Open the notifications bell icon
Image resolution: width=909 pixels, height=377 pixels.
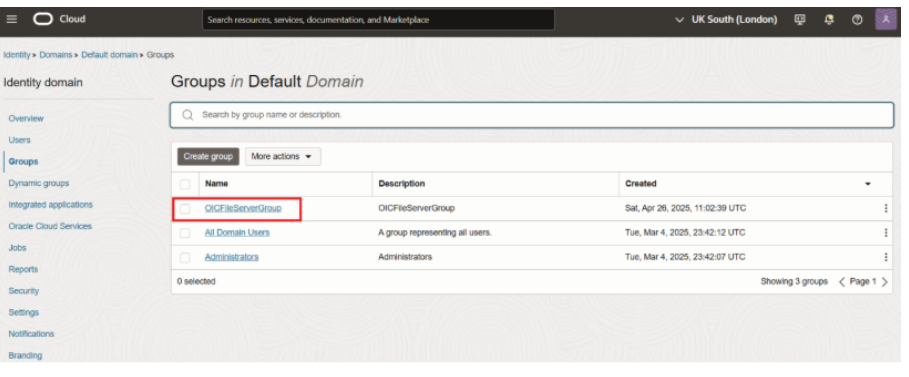(829, 20)
